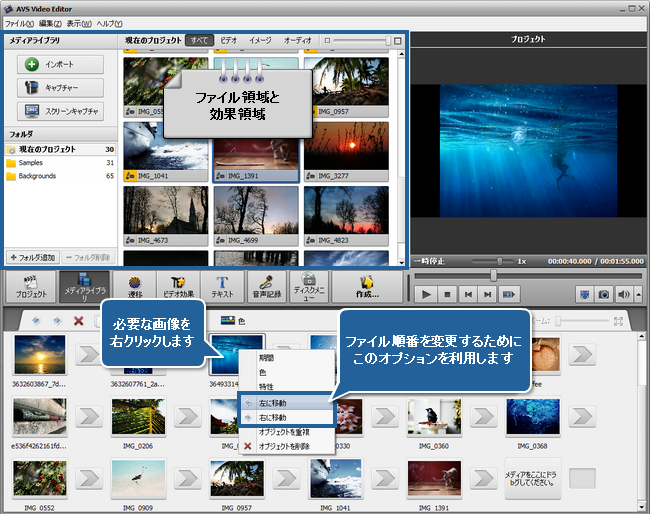Open the プロジェクト tool in the toolbar
This screenshot has height=514, width=650.
pos(28,288)
